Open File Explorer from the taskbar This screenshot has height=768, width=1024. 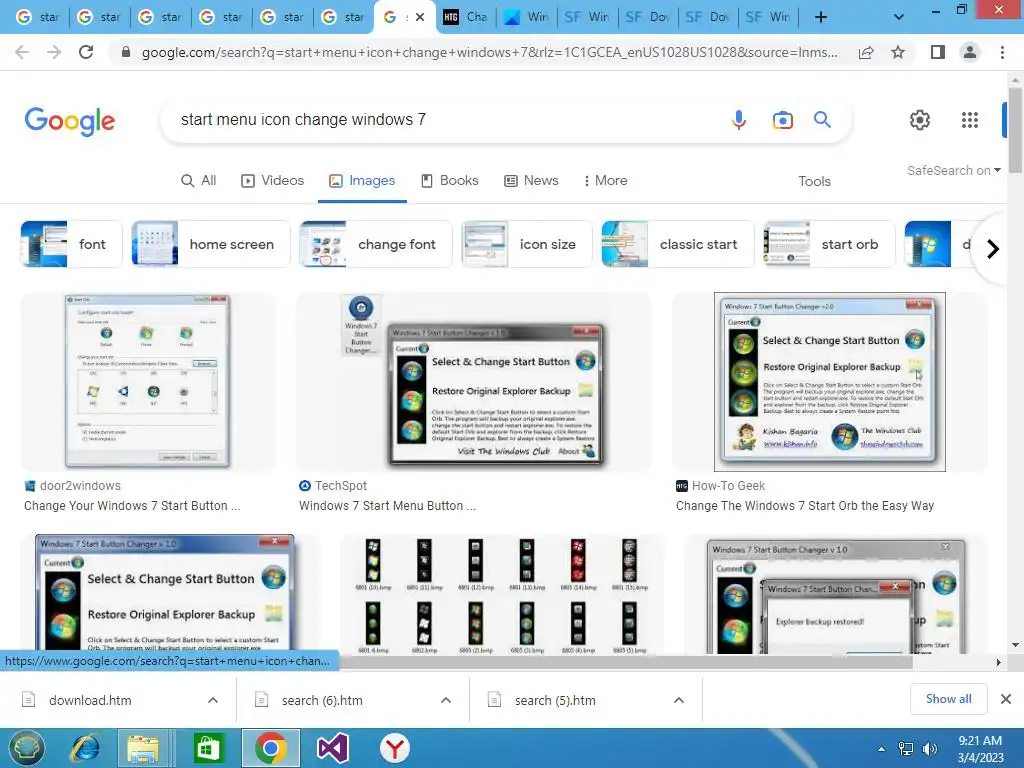pyautogui.click(x=143, y=748)
